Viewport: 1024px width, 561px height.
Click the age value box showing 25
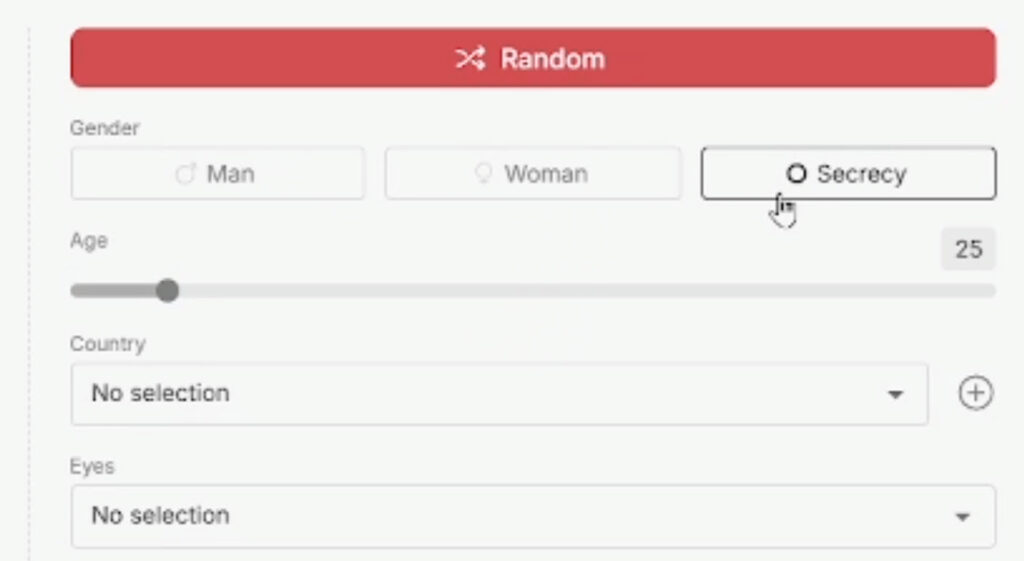click(x=968, y=249)
